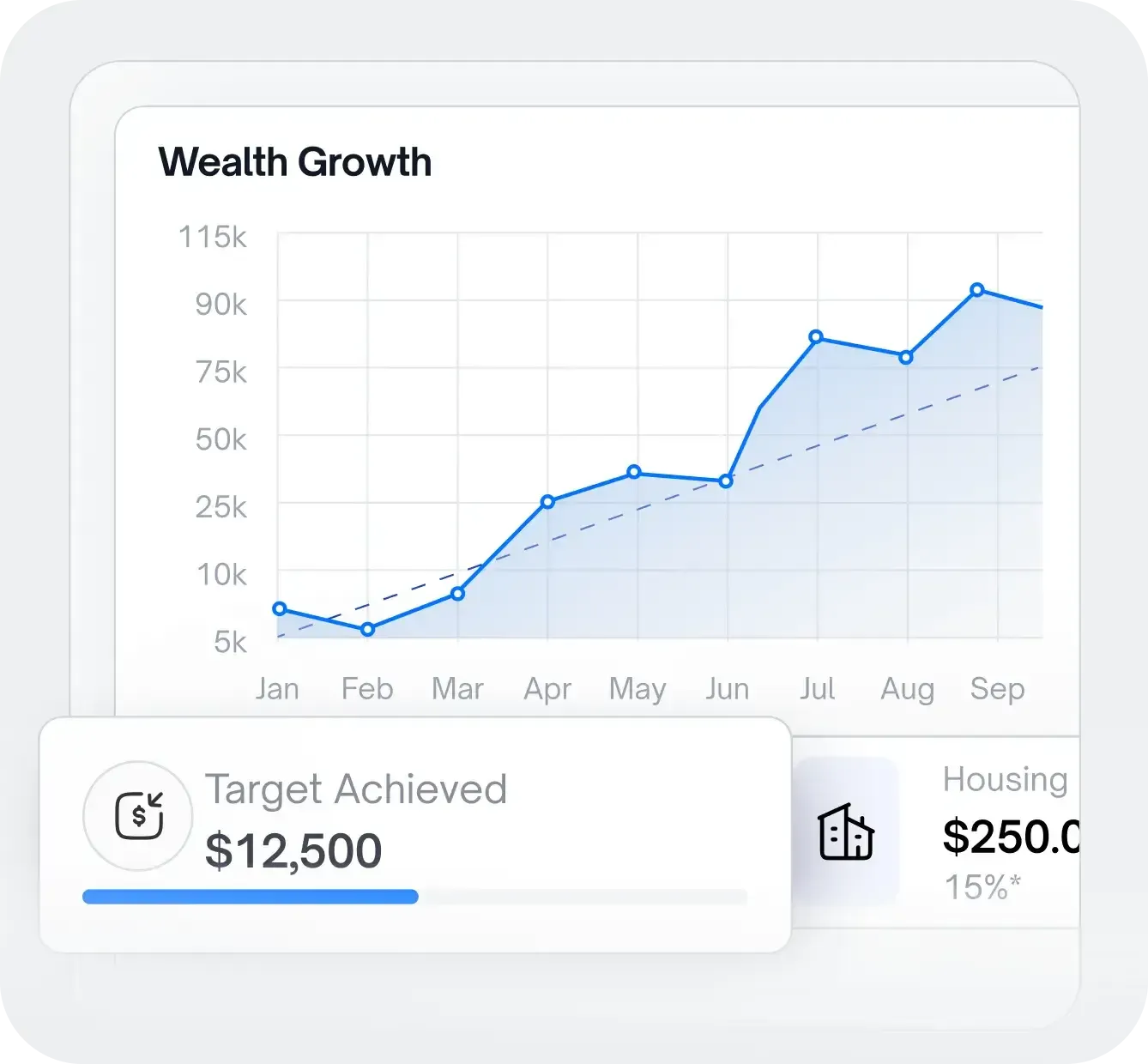The height and width of the screenshot is (1064, 1148).
Task: Click the Sep month axis label
Action: (997, 688)
